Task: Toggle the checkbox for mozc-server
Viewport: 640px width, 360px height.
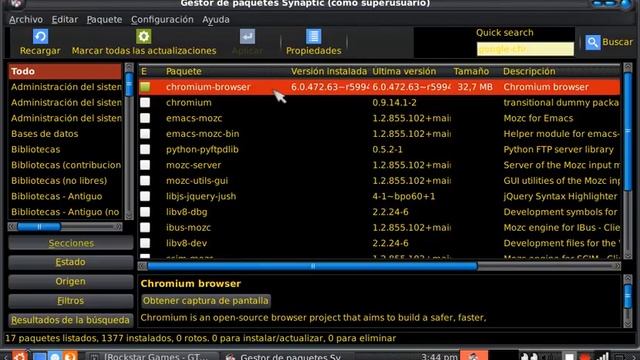Action: click(145, 165)
